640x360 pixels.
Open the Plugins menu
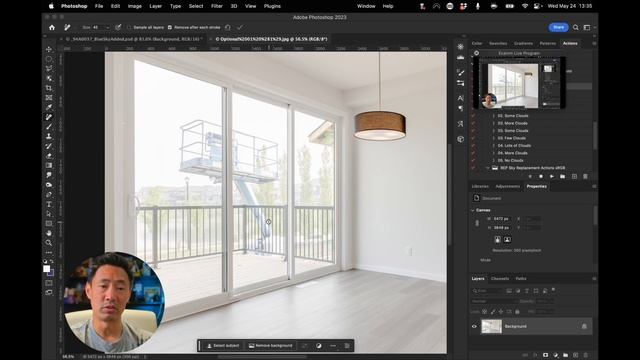point(272,6)
